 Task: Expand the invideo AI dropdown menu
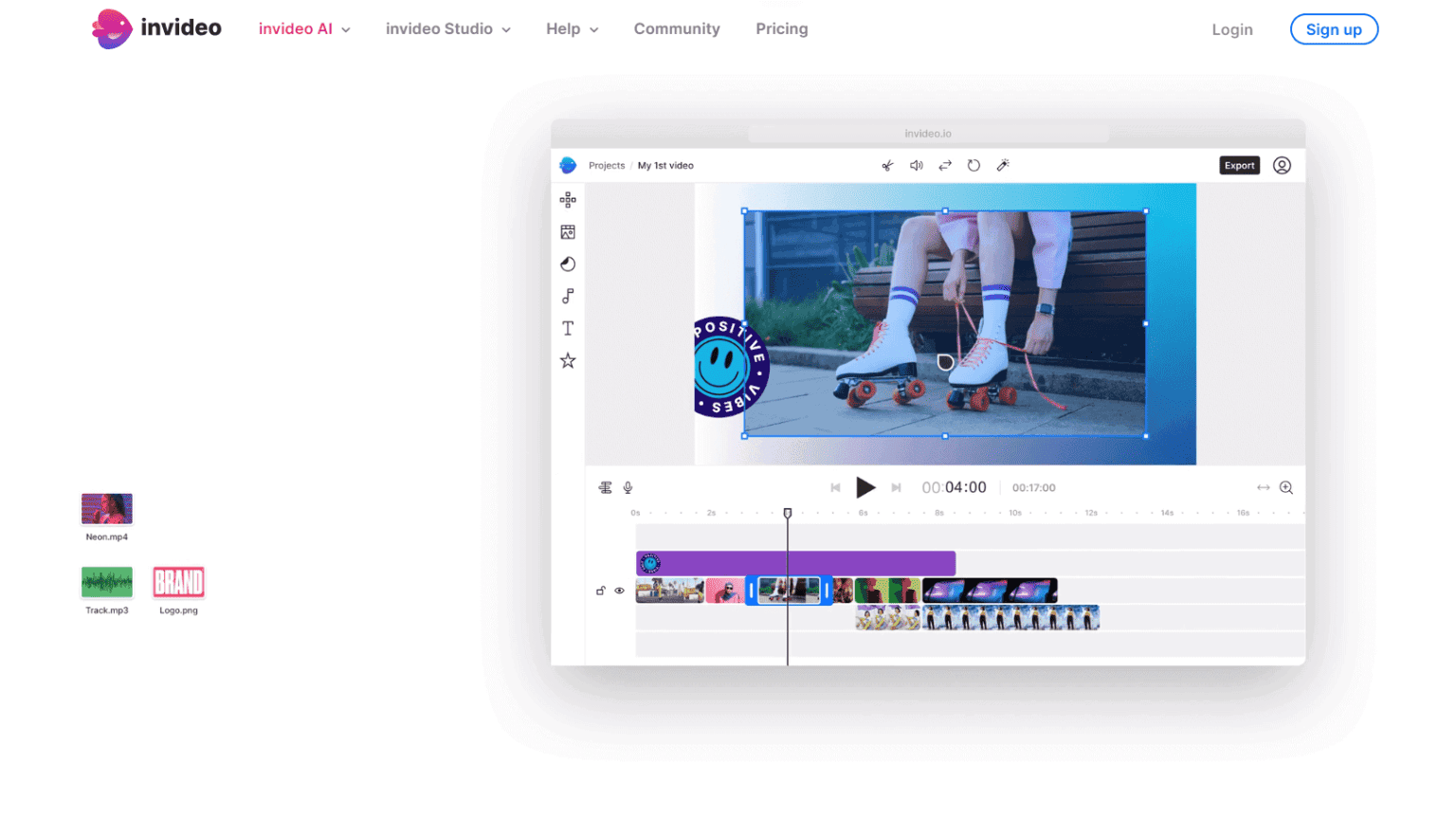point(304,29)
